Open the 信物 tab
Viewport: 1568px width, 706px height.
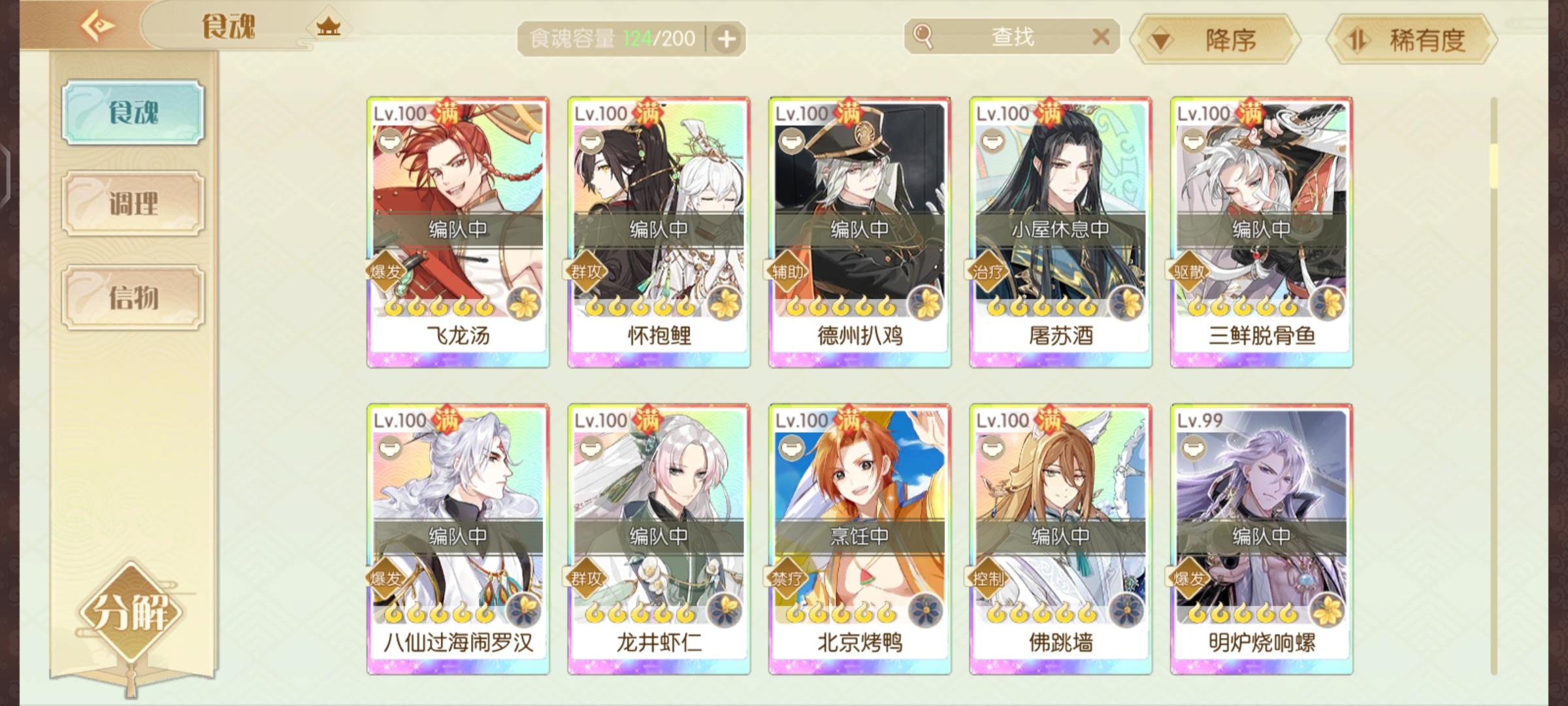133,297
